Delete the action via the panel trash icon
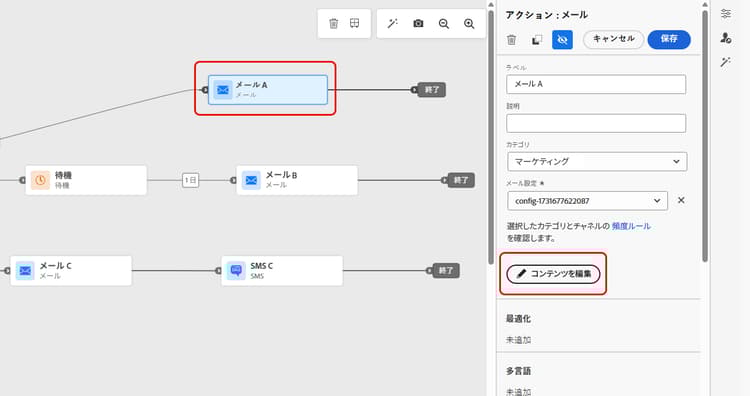This screenshot has width=750, height=396. pyautogui.click(x=511, y=40)
